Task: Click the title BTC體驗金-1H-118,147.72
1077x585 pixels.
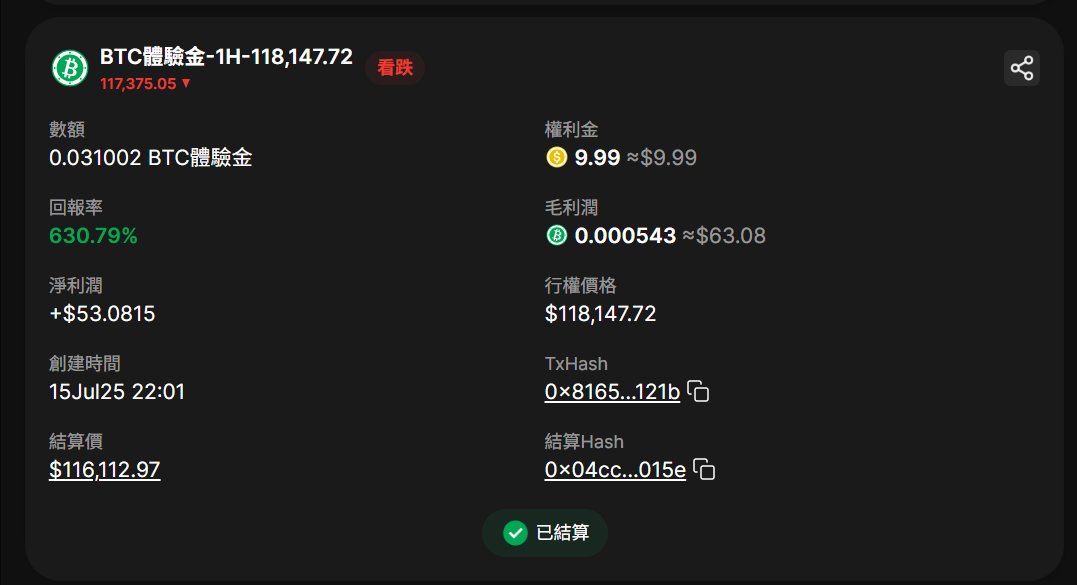Action: (226, 56)
